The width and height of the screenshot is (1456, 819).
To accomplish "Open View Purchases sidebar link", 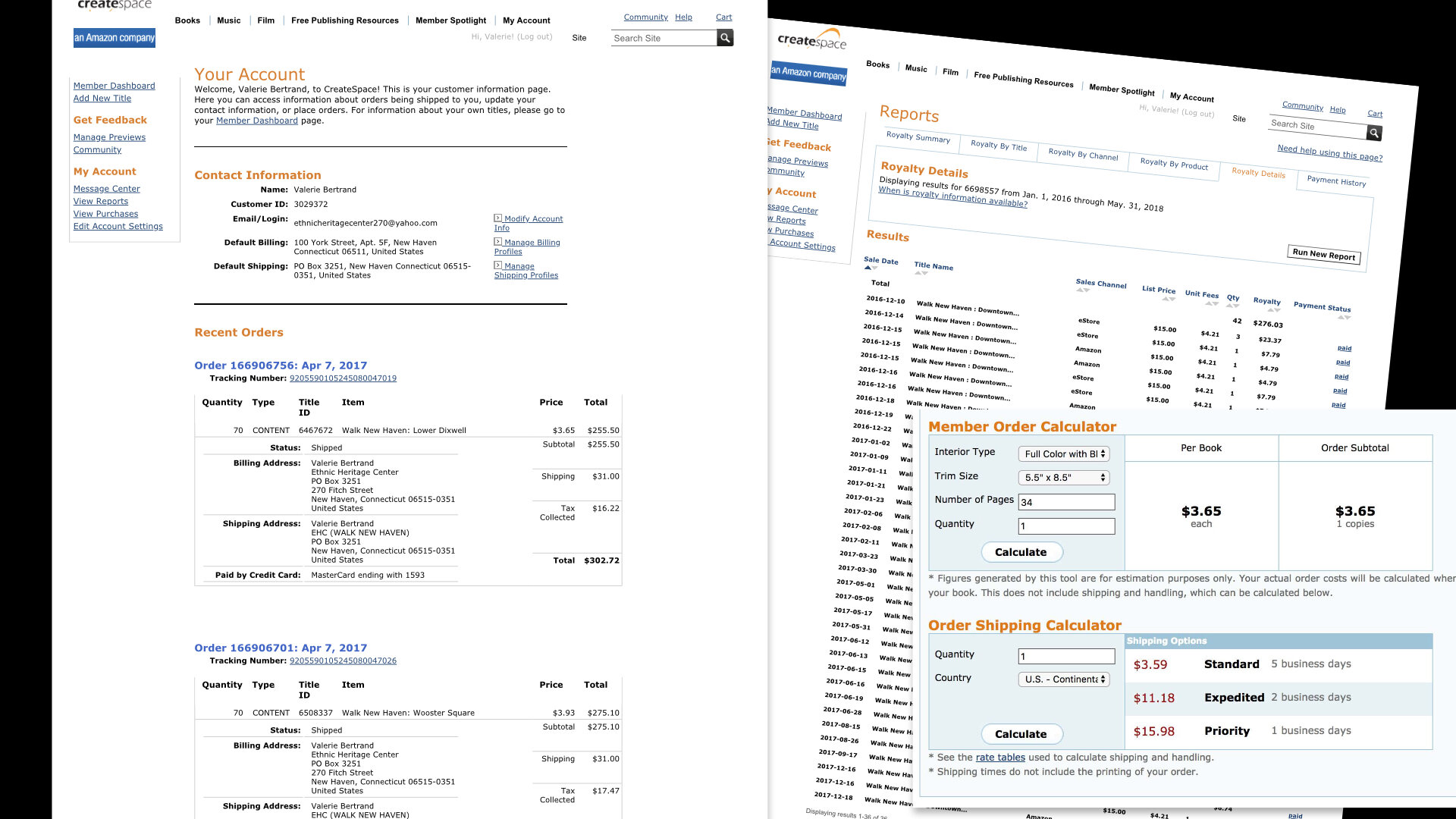I will coord(105,214).
